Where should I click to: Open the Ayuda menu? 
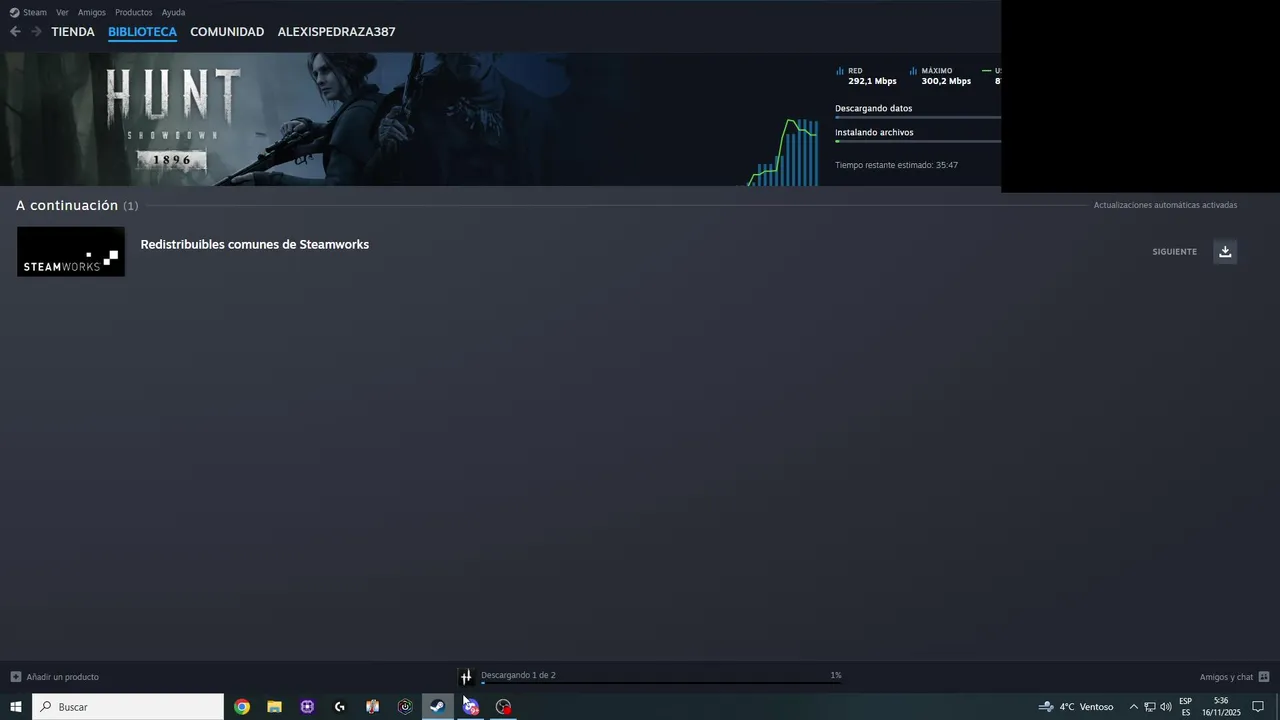(173, 12)
